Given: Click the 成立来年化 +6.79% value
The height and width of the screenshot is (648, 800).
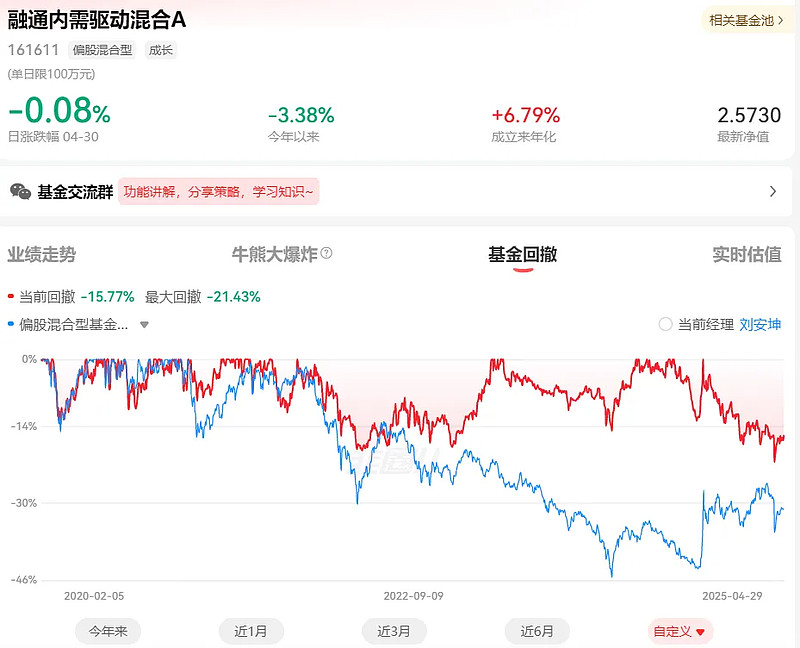Looking at the screenshot, I should [526, 115].
